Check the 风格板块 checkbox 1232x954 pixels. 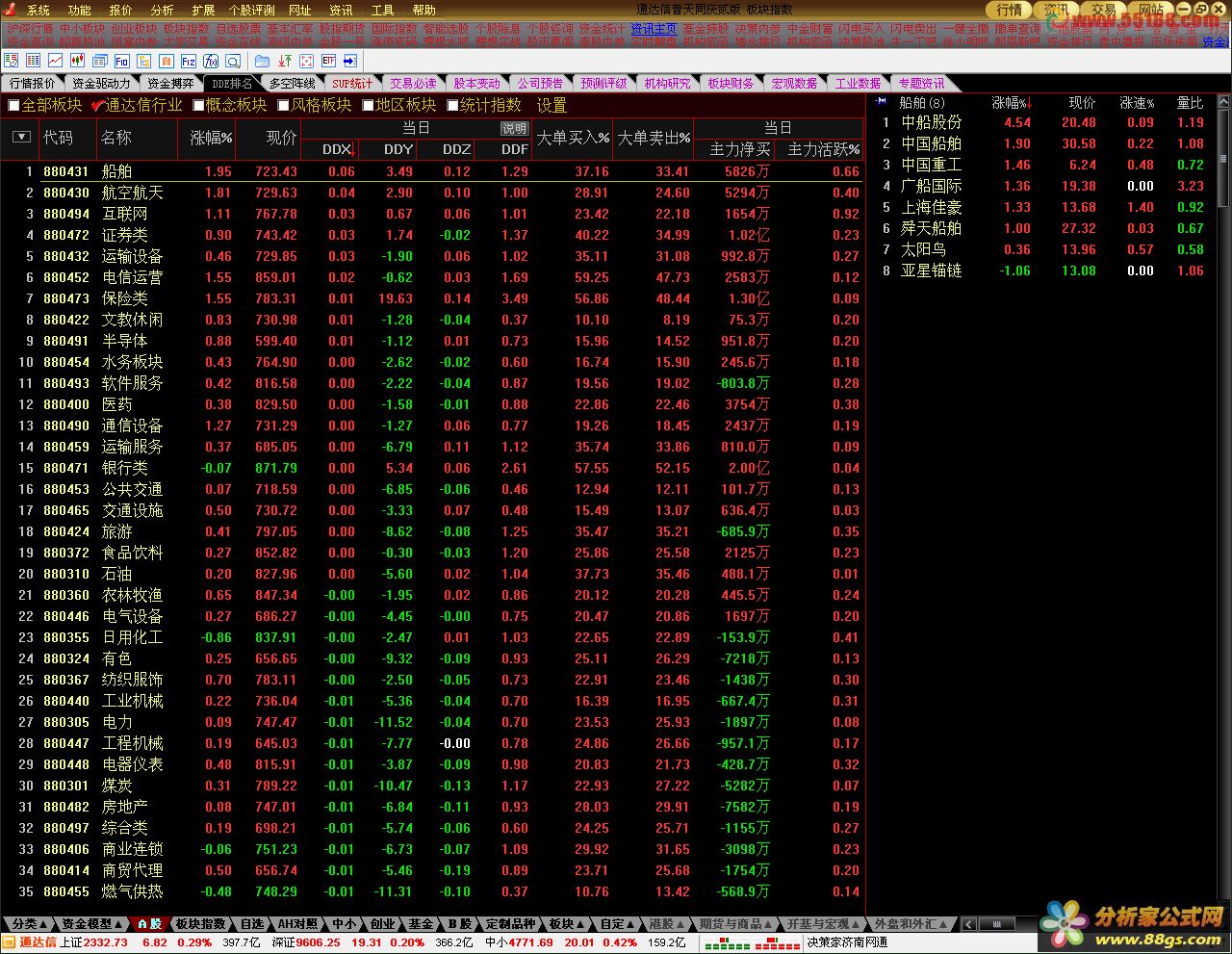tap(284, 105)
